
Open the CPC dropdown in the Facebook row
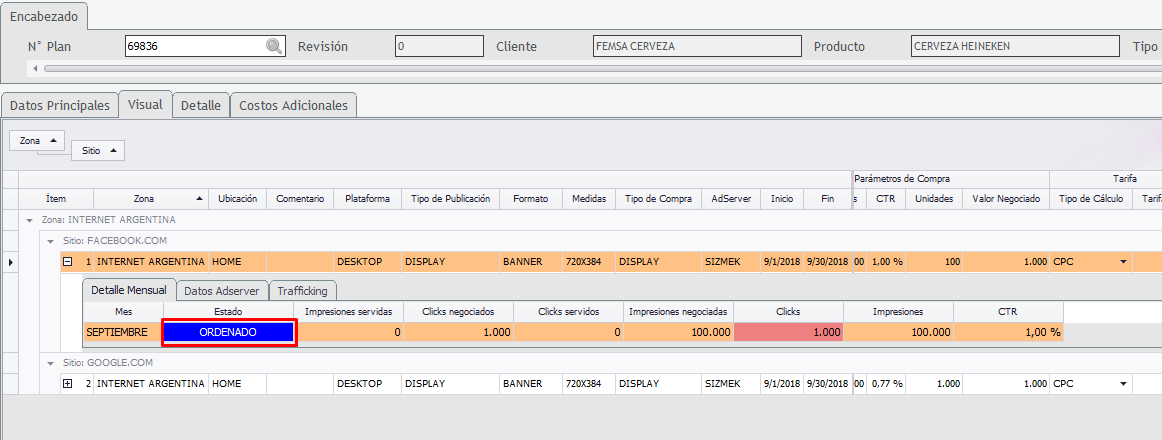click(1124, 262)
